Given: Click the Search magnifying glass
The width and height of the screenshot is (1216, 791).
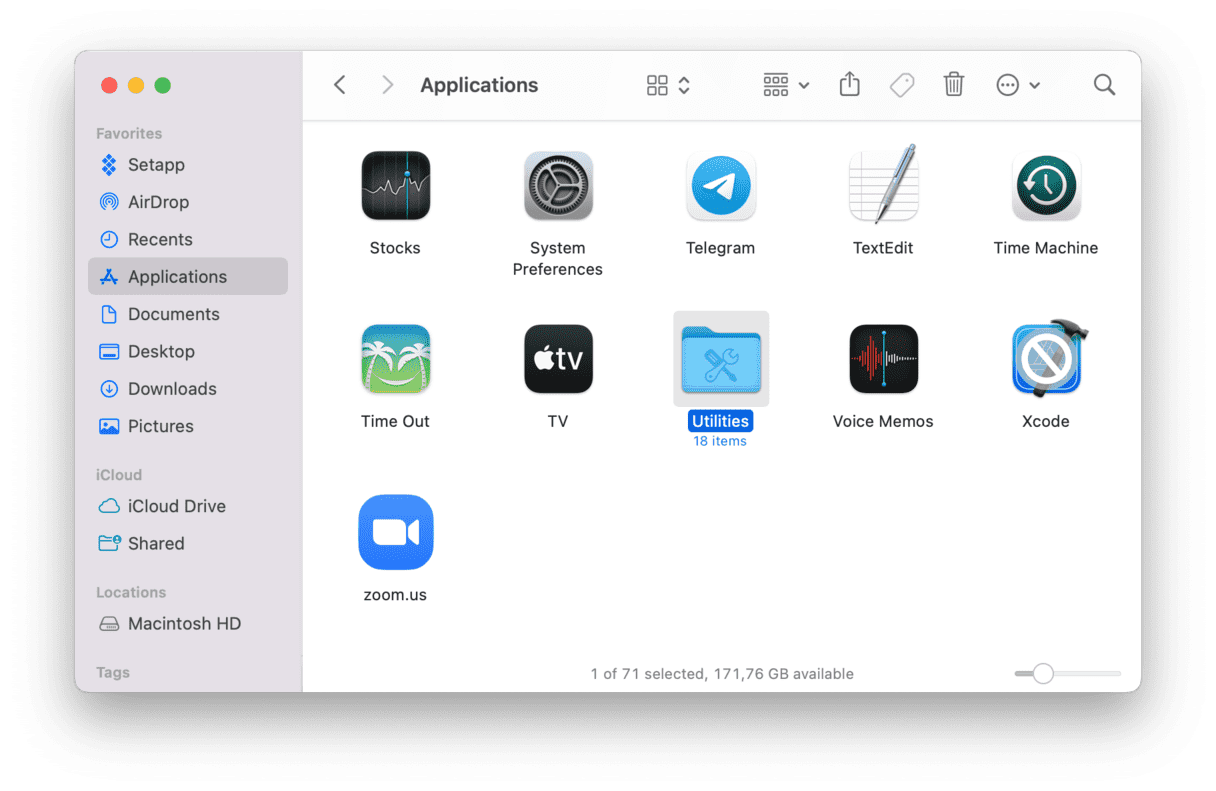Looking at the screenshot, I should 1104,85.
